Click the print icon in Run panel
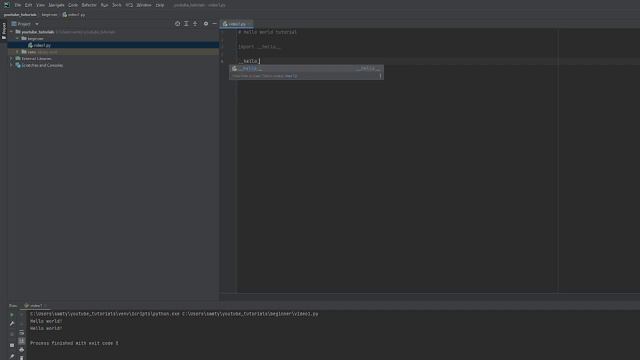Viewport: 640px width, 360px height. [x=22, y=350]
